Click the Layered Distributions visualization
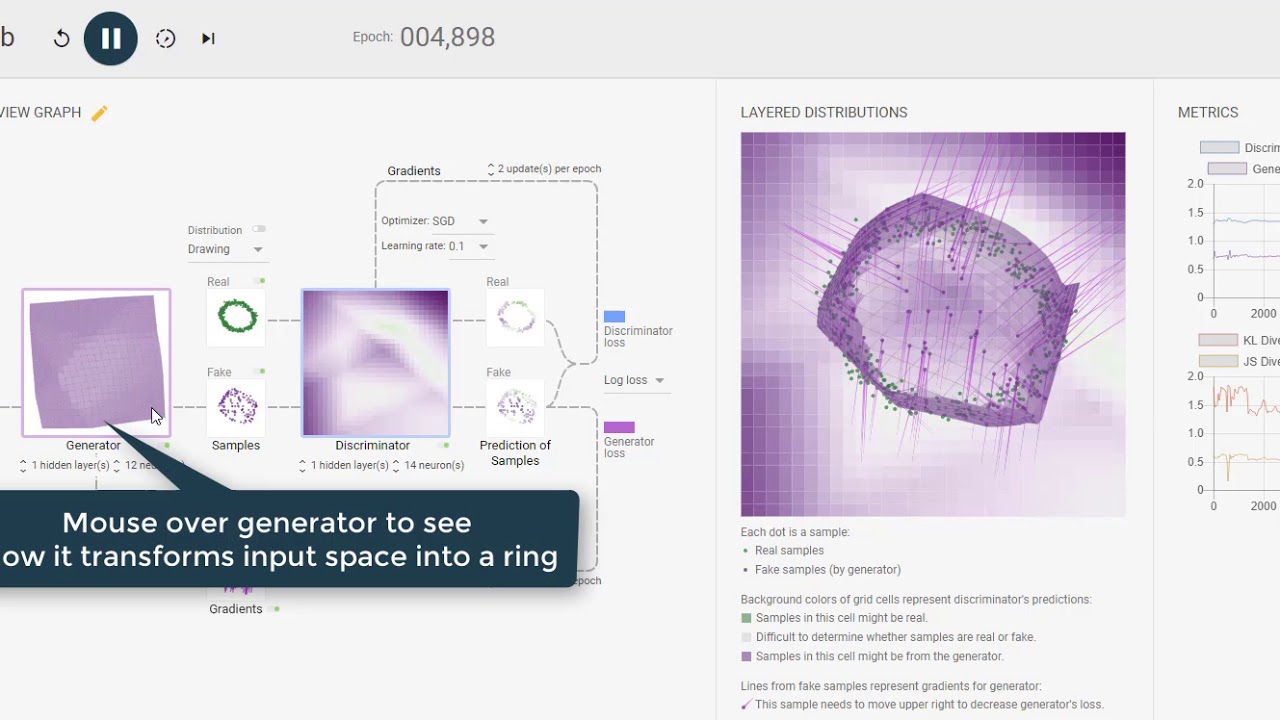 [933, 324]
